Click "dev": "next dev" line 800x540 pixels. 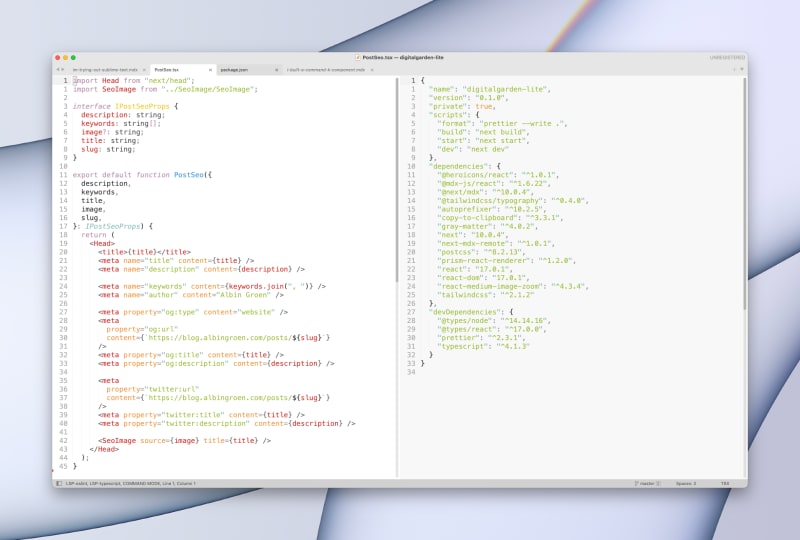click(x=473, y=149)
